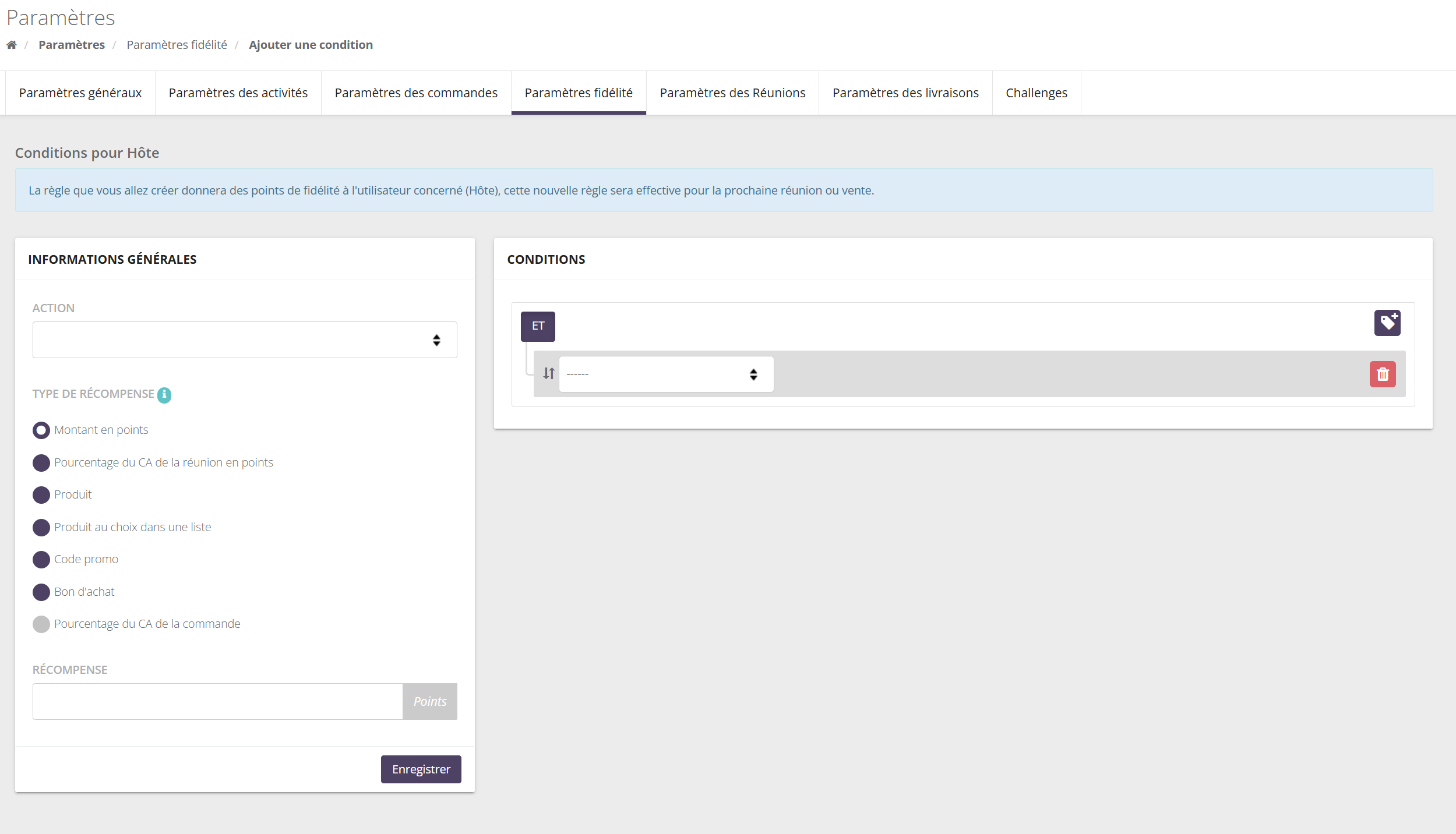Select Bon d'achat radio option
The width and height of the screenshot is (1456, 834).
pyautogui.click(x=41, y=592)
